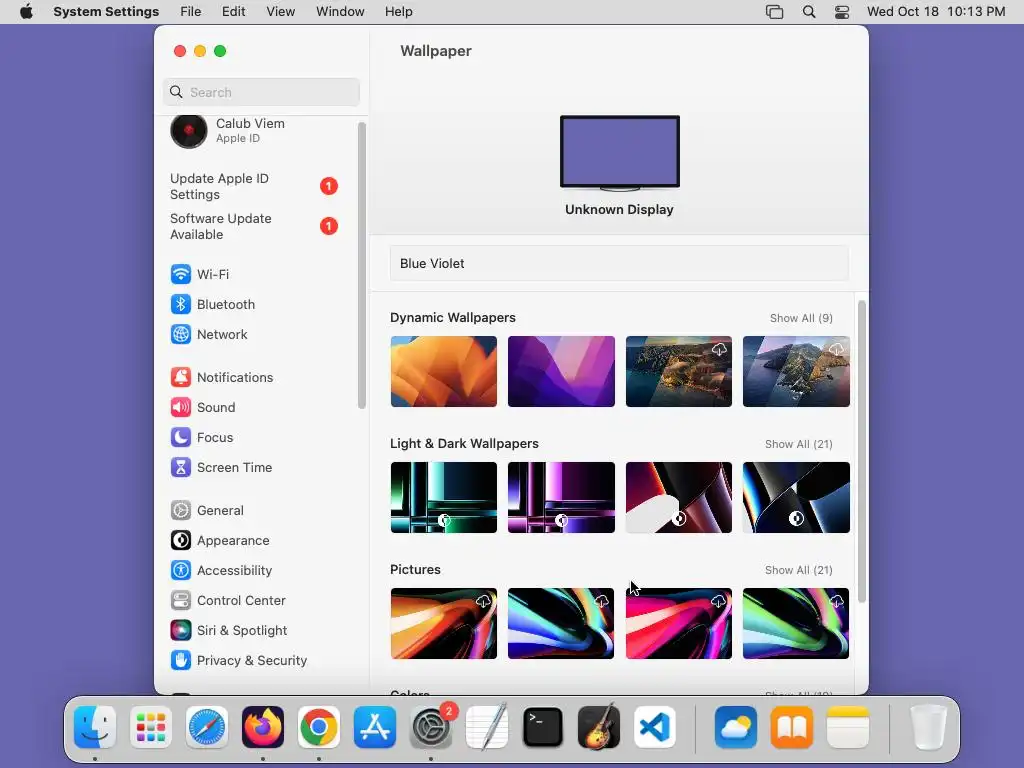Launch Firefox from the Dock
The height and width of the screenshot is (768, 1024).
(263, 727)
